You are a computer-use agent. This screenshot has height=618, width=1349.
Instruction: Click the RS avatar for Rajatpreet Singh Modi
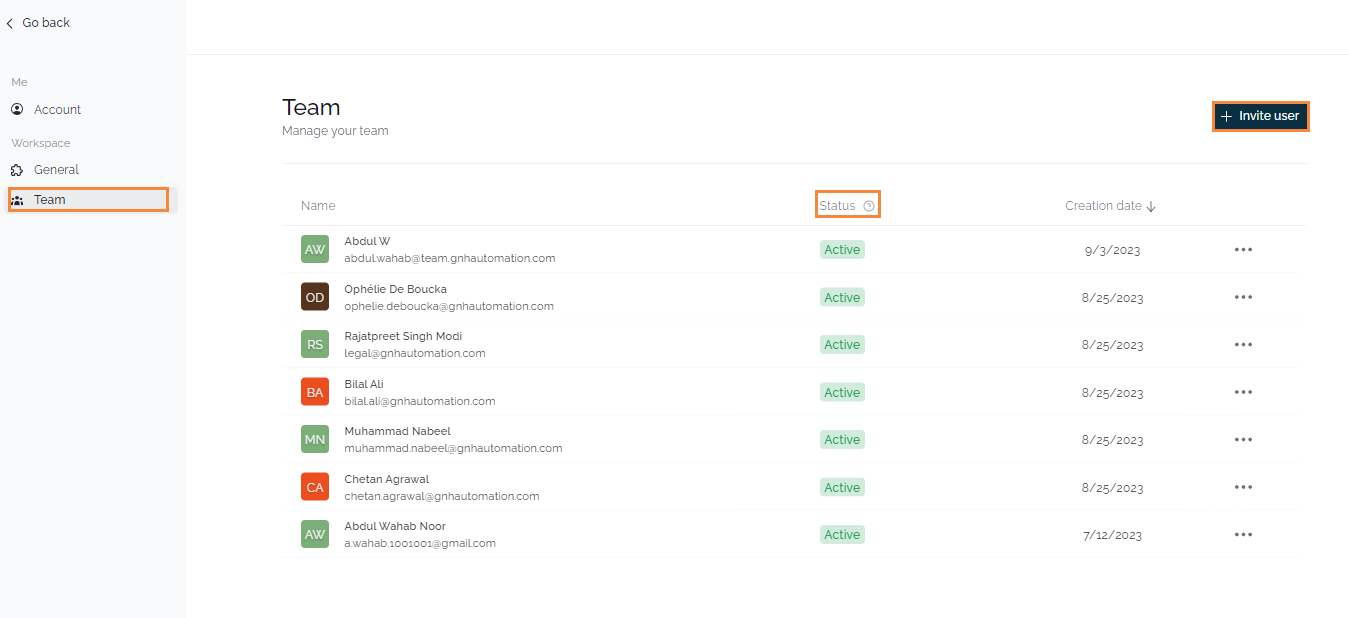(x=315, y=344)
